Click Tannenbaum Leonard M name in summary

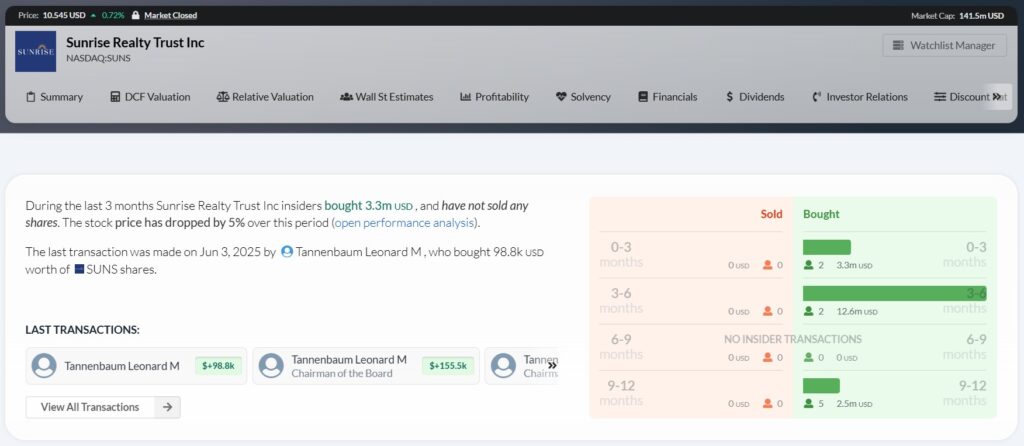359,251
